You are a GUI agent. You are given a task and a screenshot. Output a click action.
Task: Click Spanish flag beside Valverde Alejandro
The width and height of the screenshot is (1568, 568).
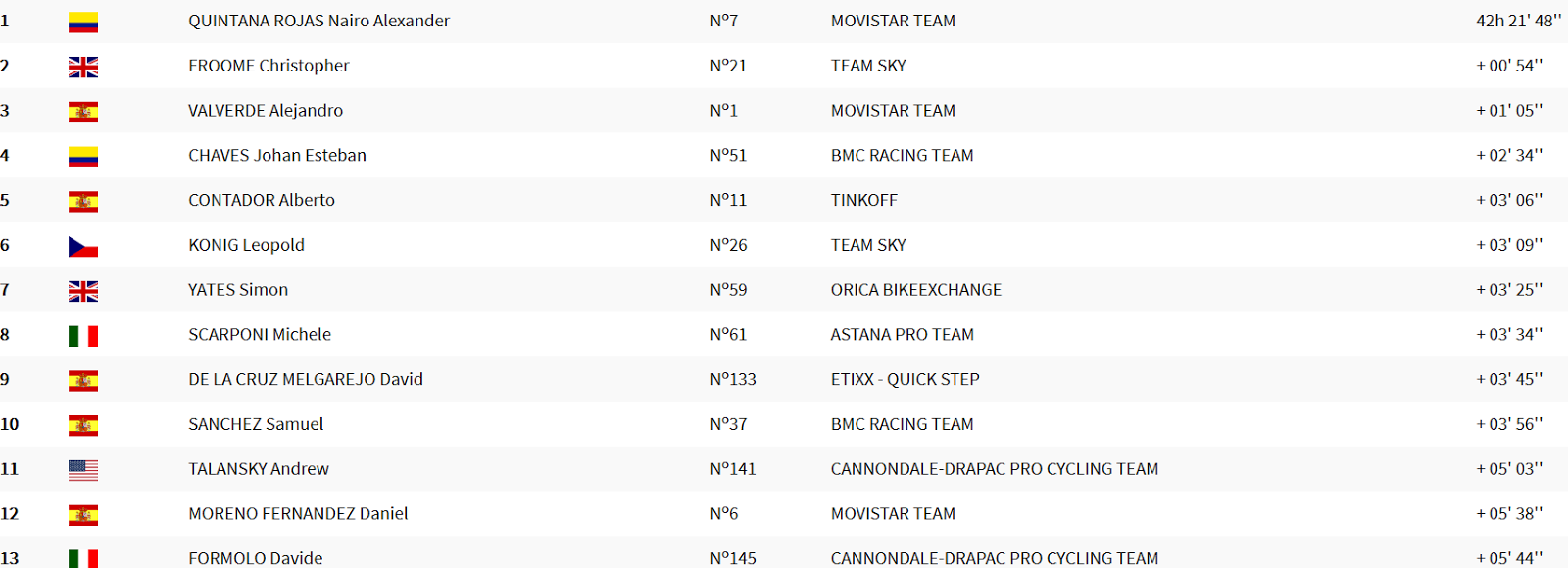click(83, 112)
